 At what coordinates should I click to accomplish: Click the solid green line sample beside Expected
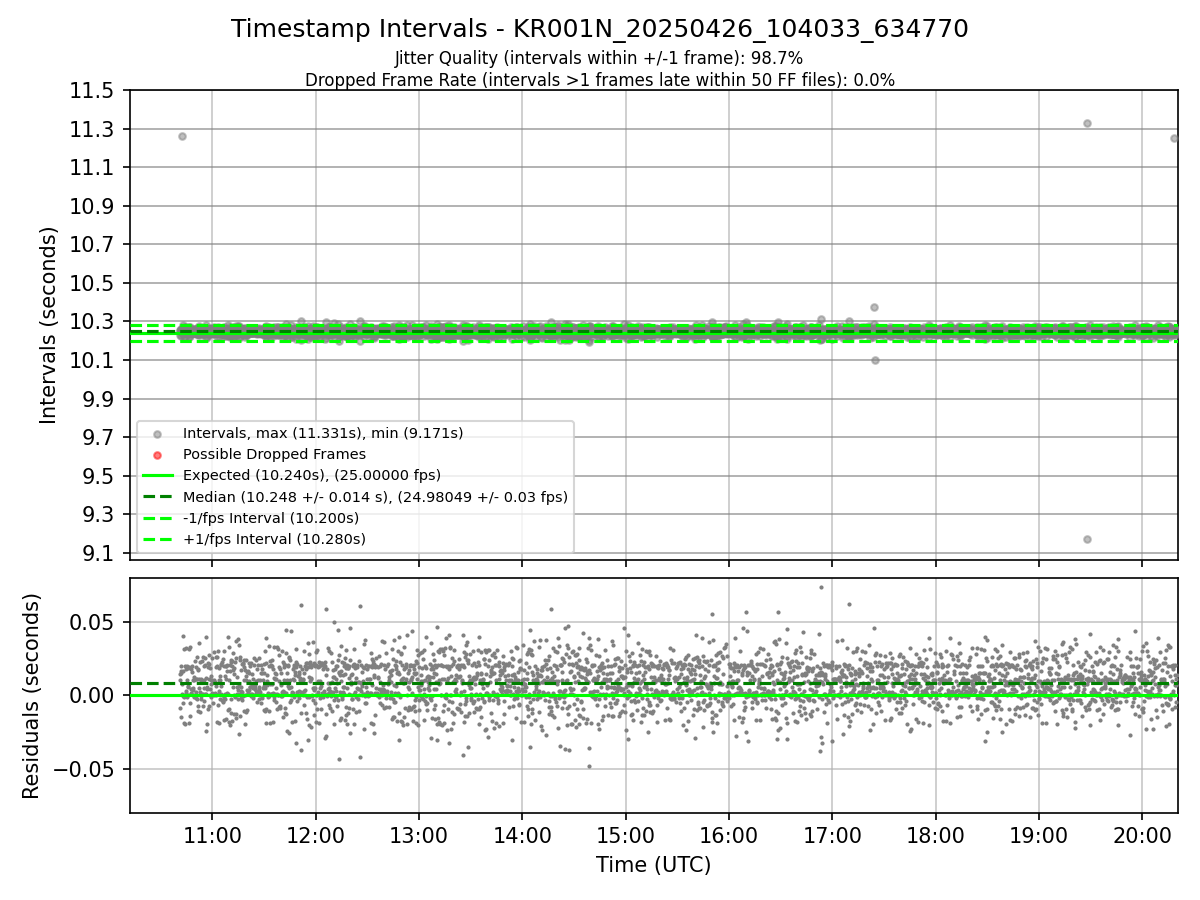click(158, 476)
